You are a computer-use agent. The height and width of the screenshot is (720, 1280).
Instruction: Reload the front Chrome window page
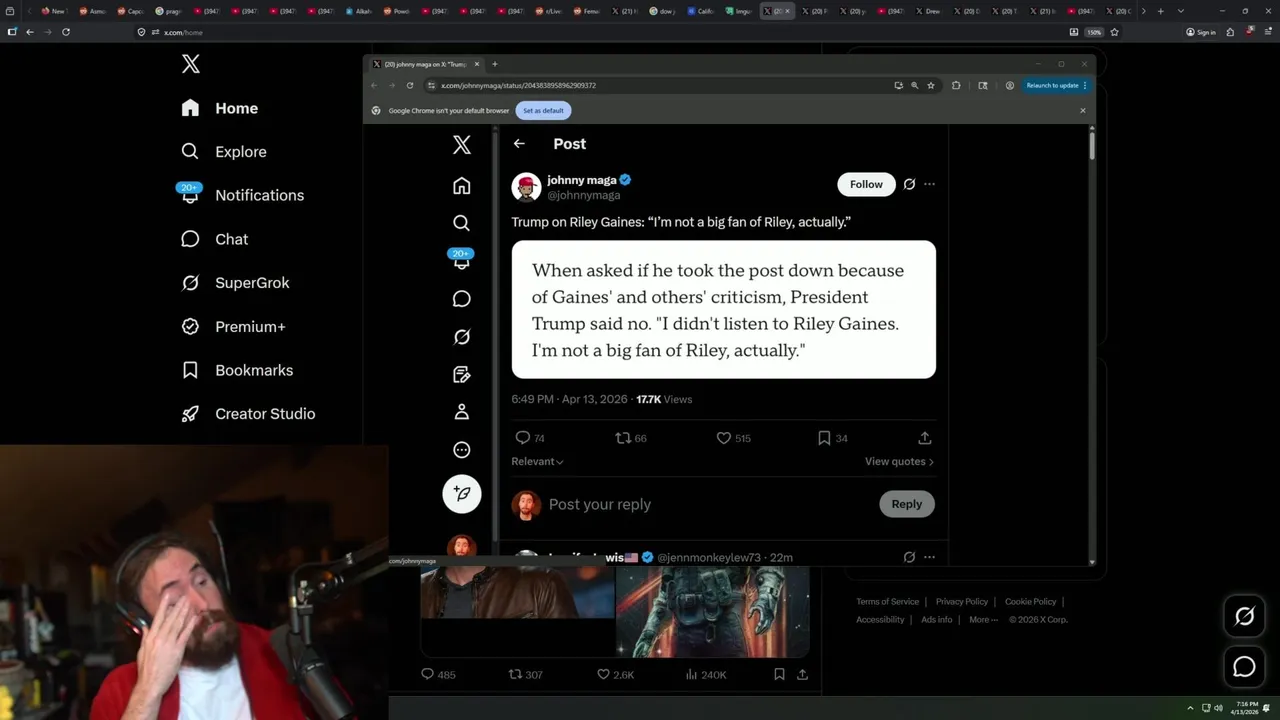click(x=409, y=85)
